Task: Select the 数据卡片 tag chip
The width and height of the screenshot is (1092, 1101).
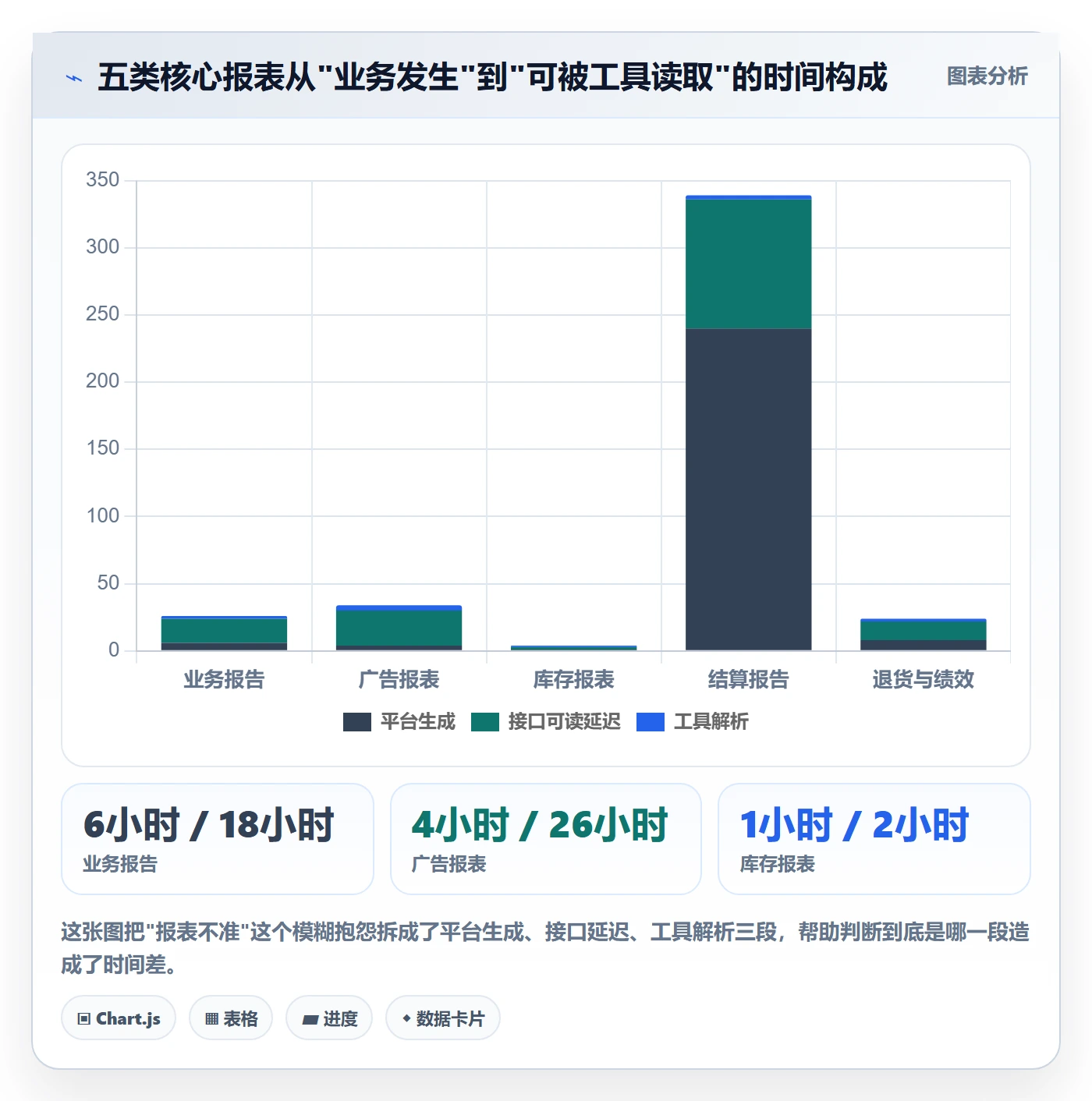Action: coord(443,1018)
